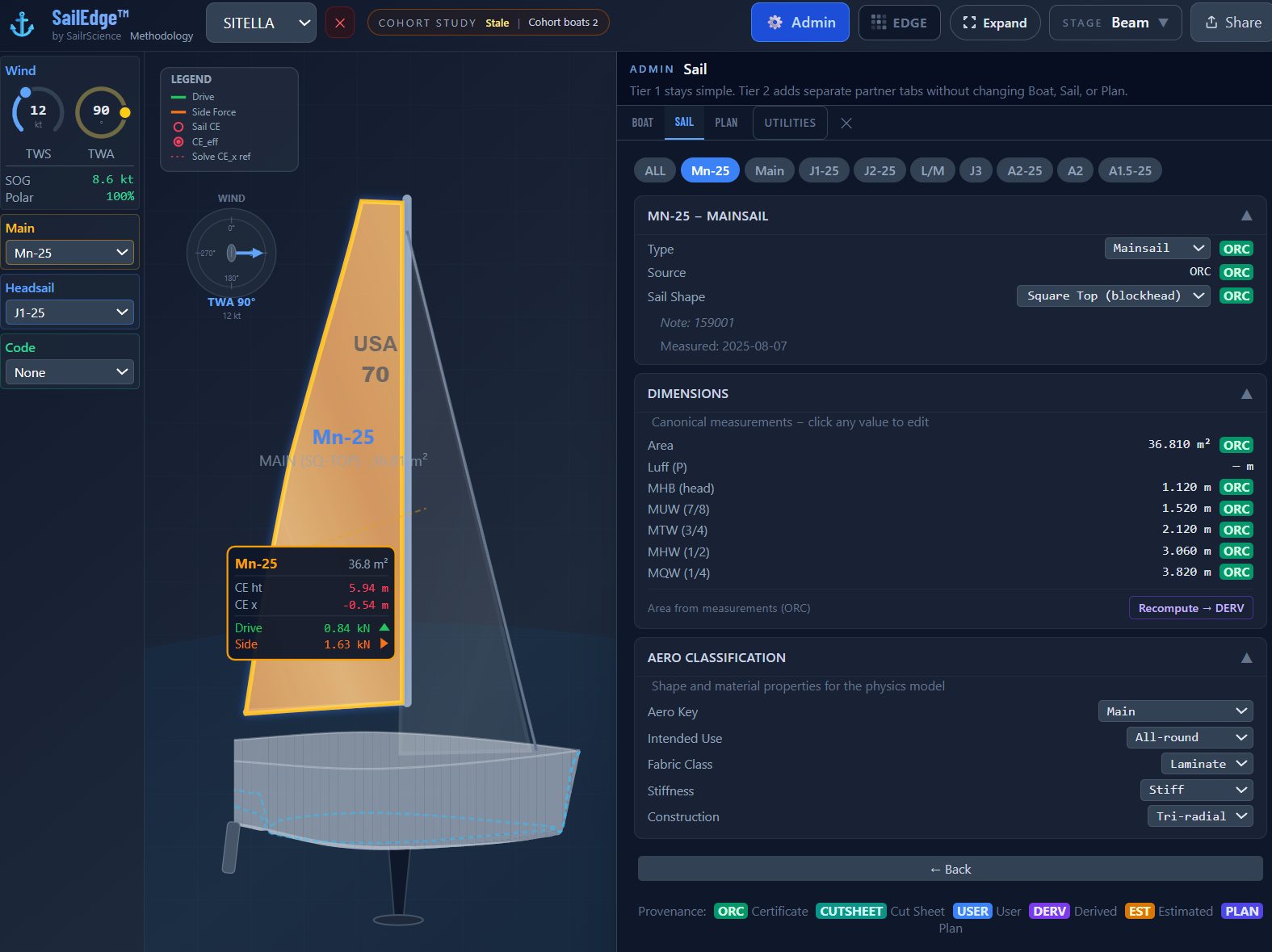Select the A2-25 sail chip
Image resolution: width=1272 pixels, height=952 pixels.
tap(1025, 170)
